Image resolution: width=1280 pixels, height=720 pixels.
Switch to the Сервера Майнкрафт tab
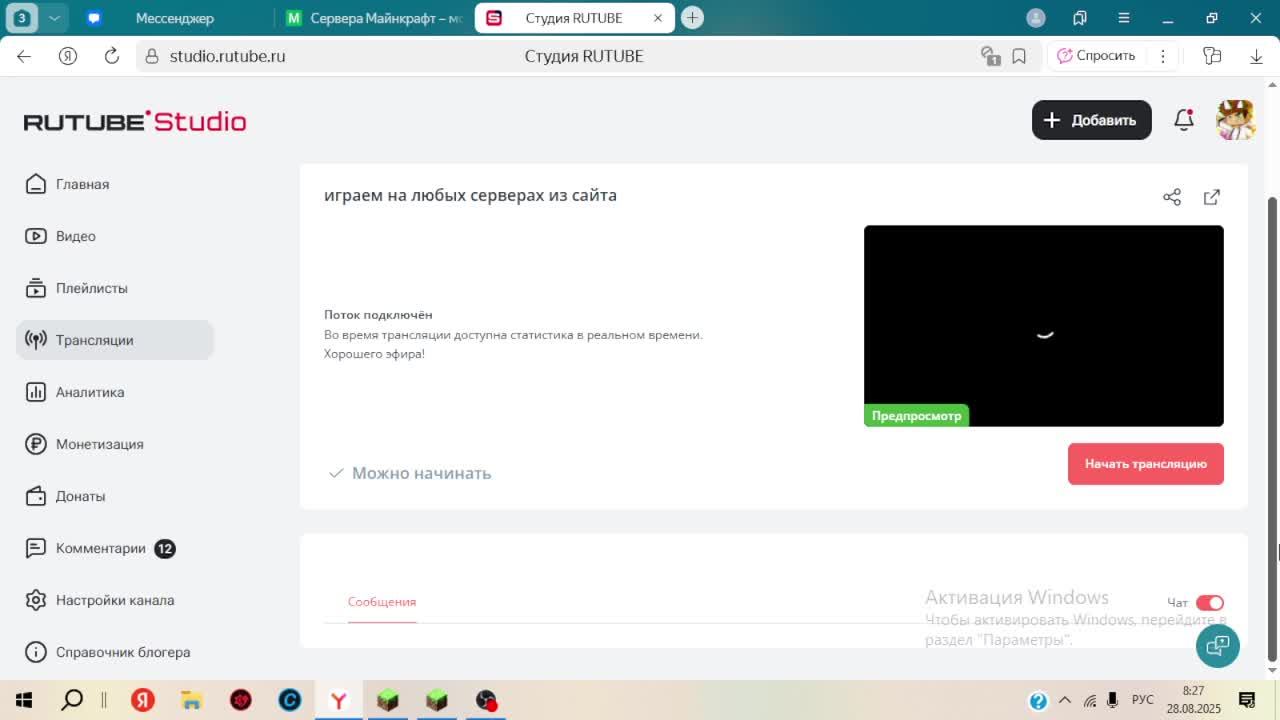point(373,18)
